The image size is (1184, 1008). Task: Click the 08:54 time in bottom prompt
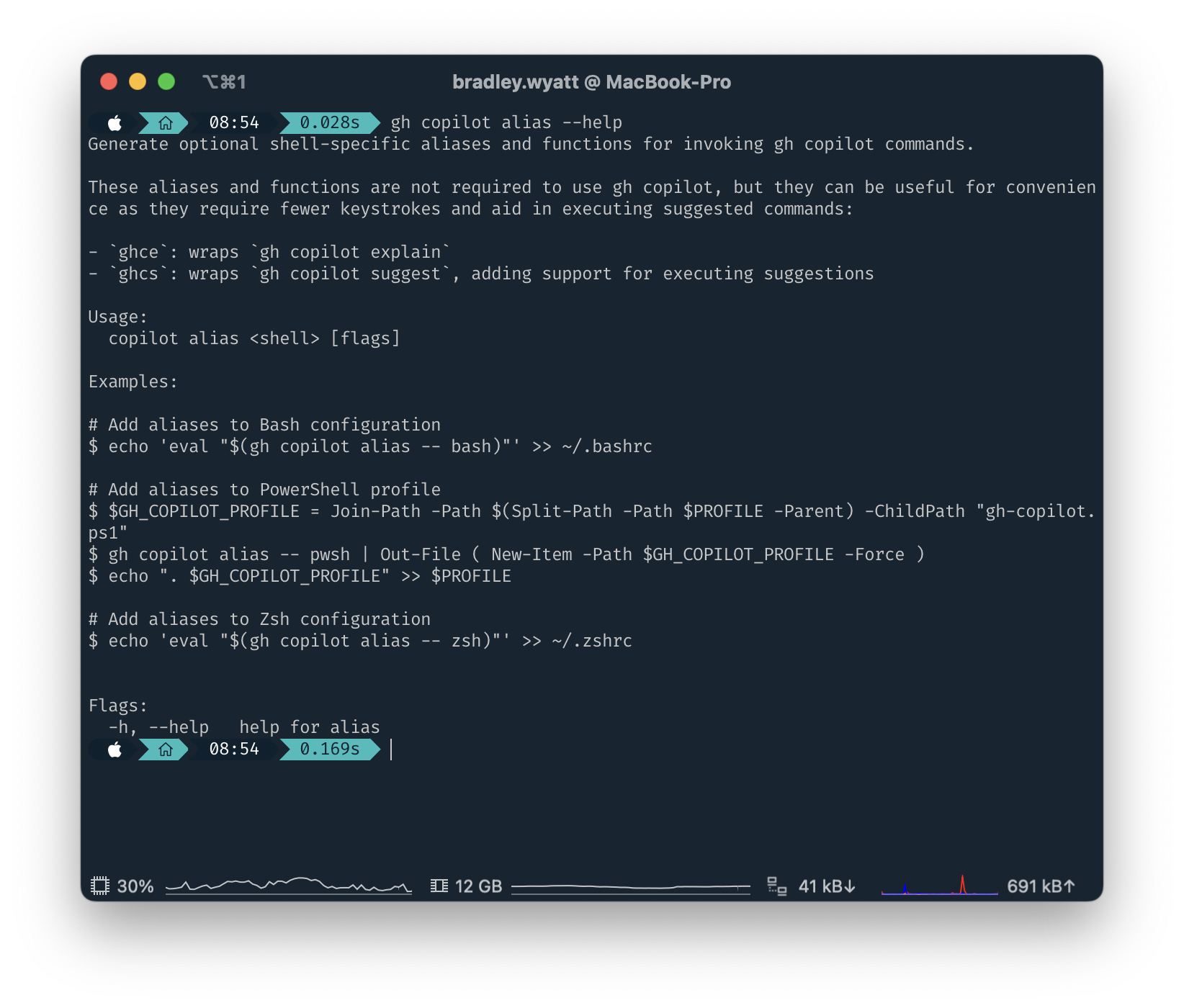(234, 750)
